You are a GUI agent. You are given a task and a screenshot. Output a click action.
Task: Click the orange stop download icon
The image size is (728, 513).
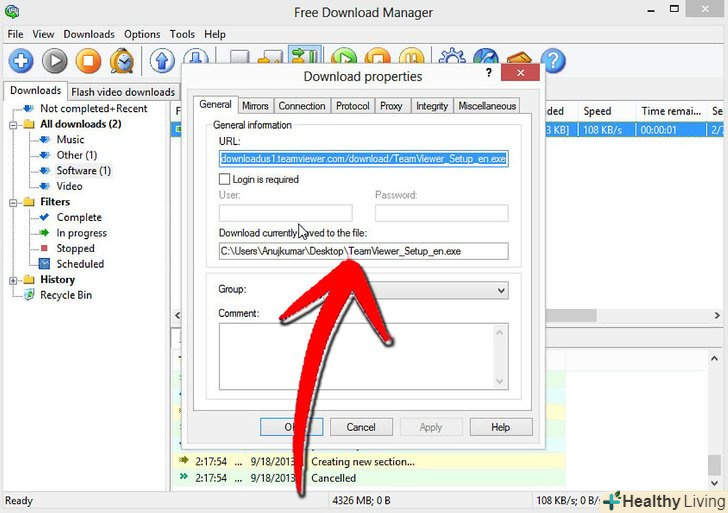pyautogui.click(x=88, y=61)
